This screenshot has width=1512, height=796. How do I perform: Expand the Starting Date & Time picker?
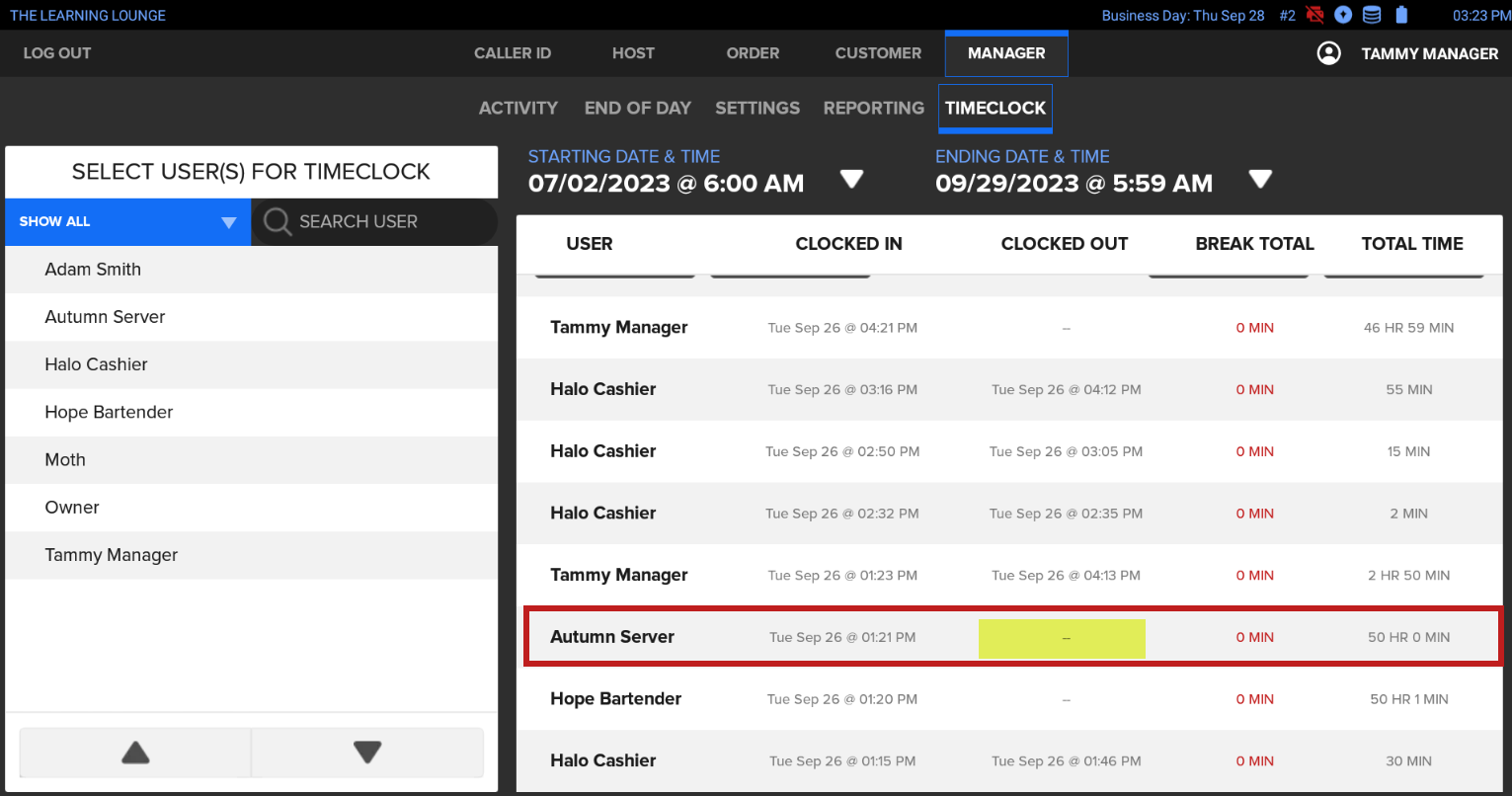[x=851, y=179]
